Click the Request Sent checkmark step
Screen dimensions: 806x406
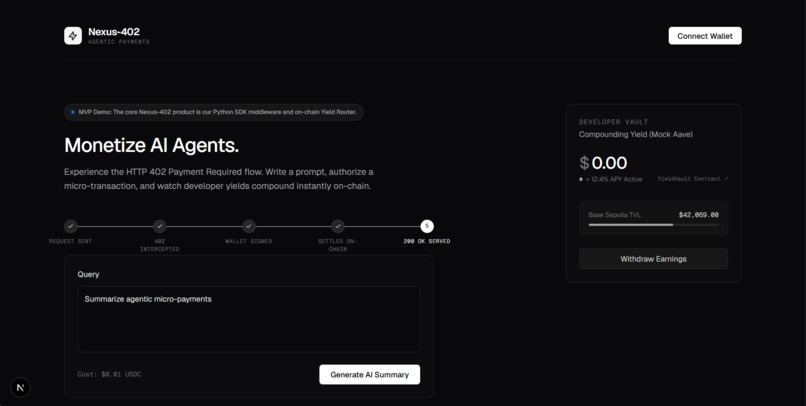(x=71, y=226)
